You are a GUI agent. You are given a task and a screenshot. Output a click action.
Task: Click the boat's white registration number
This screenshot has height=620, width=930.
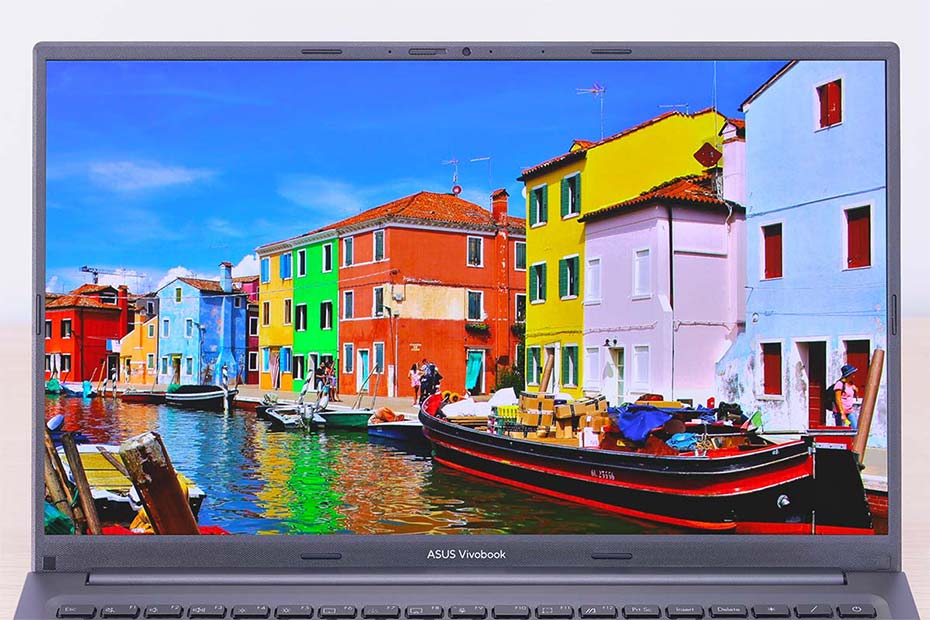601,474
